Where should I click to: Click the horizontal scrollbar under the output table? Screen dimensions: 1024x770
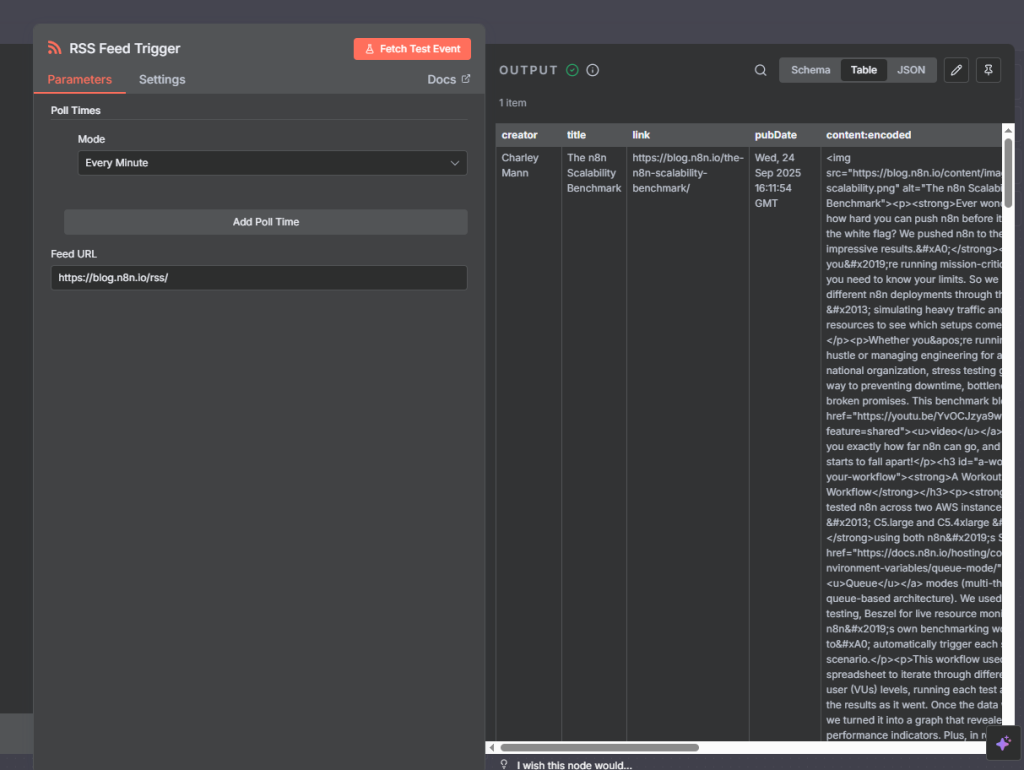coord(600,747)
